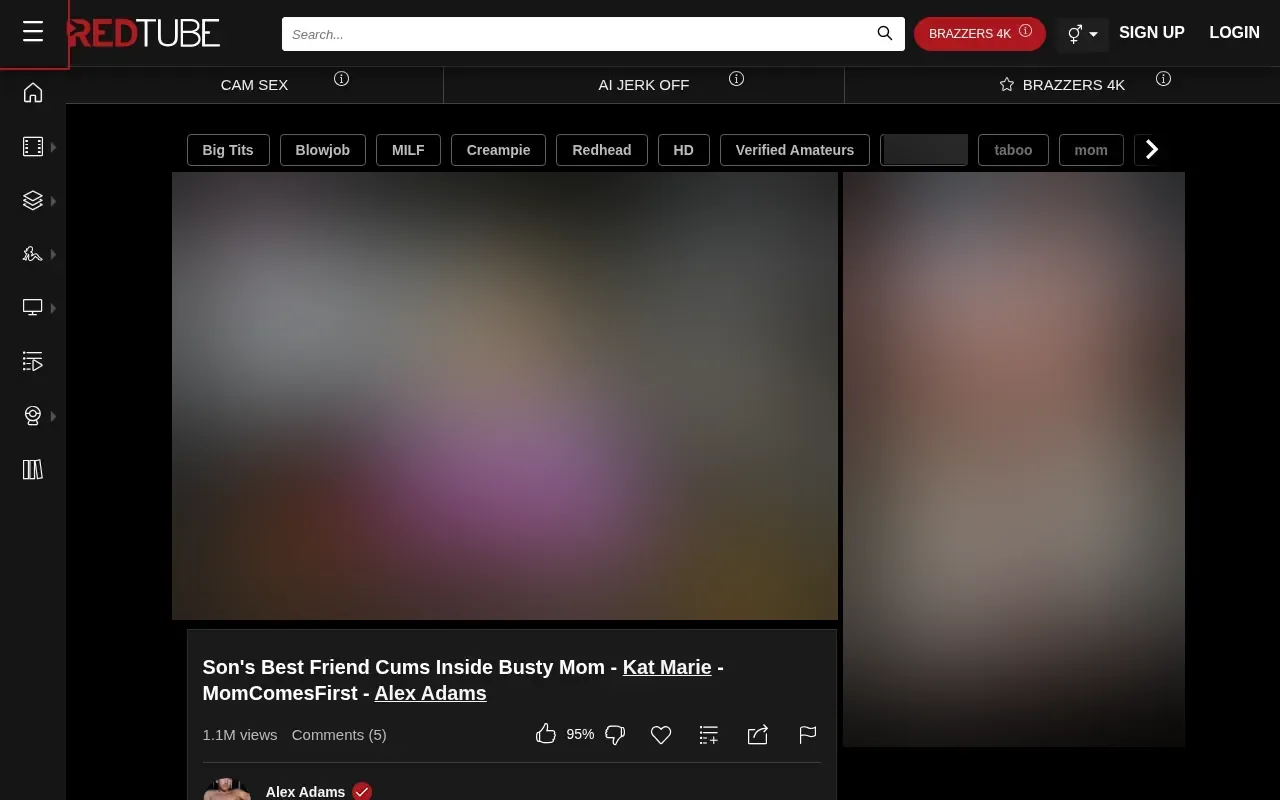Like the video with thumbs up
1280x800 pixels.
point(546,734)
